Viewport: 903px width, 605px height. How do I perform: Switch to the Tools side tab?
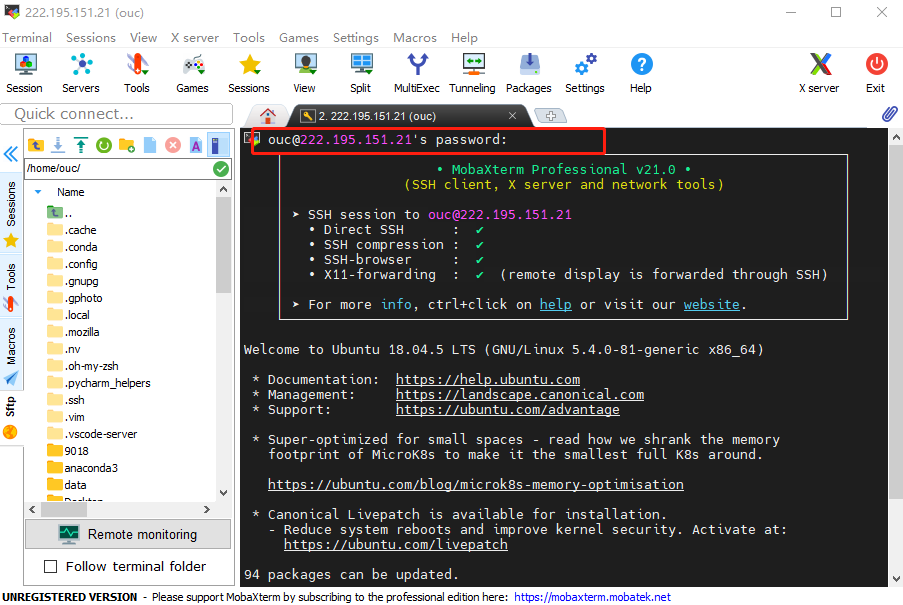coord(11,286)
